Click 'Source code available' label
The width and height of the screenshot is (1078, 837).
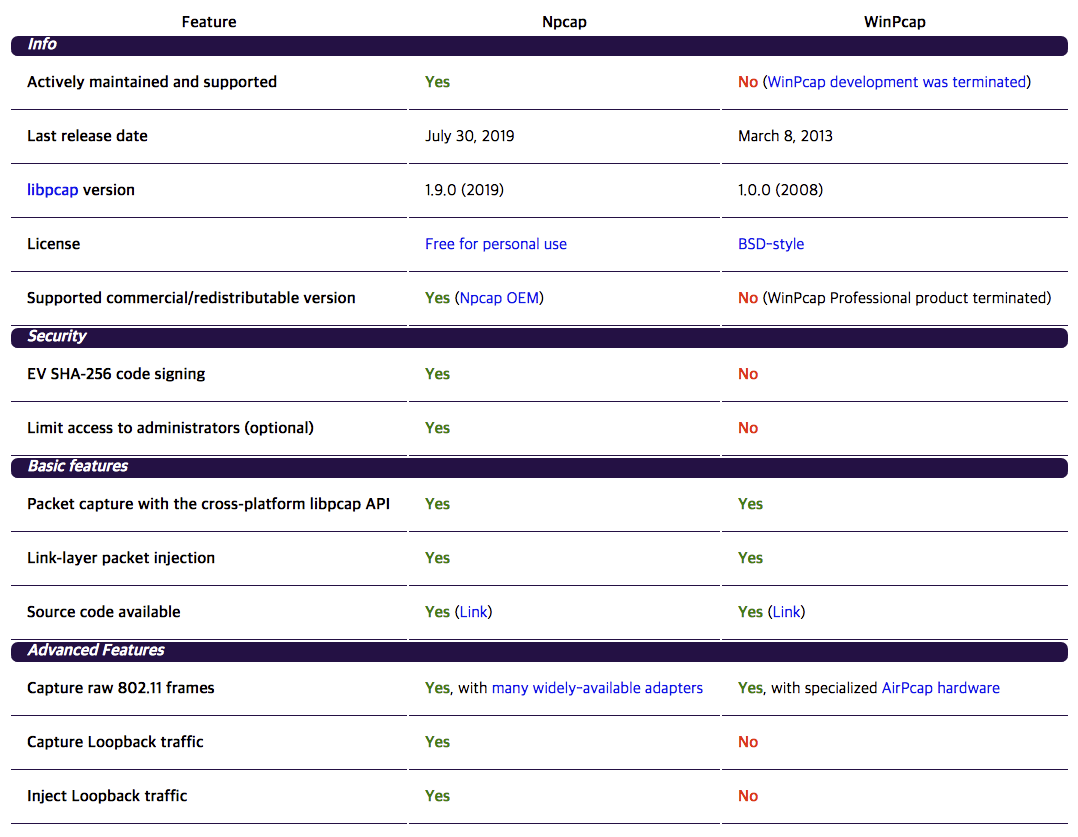[104, 612]
